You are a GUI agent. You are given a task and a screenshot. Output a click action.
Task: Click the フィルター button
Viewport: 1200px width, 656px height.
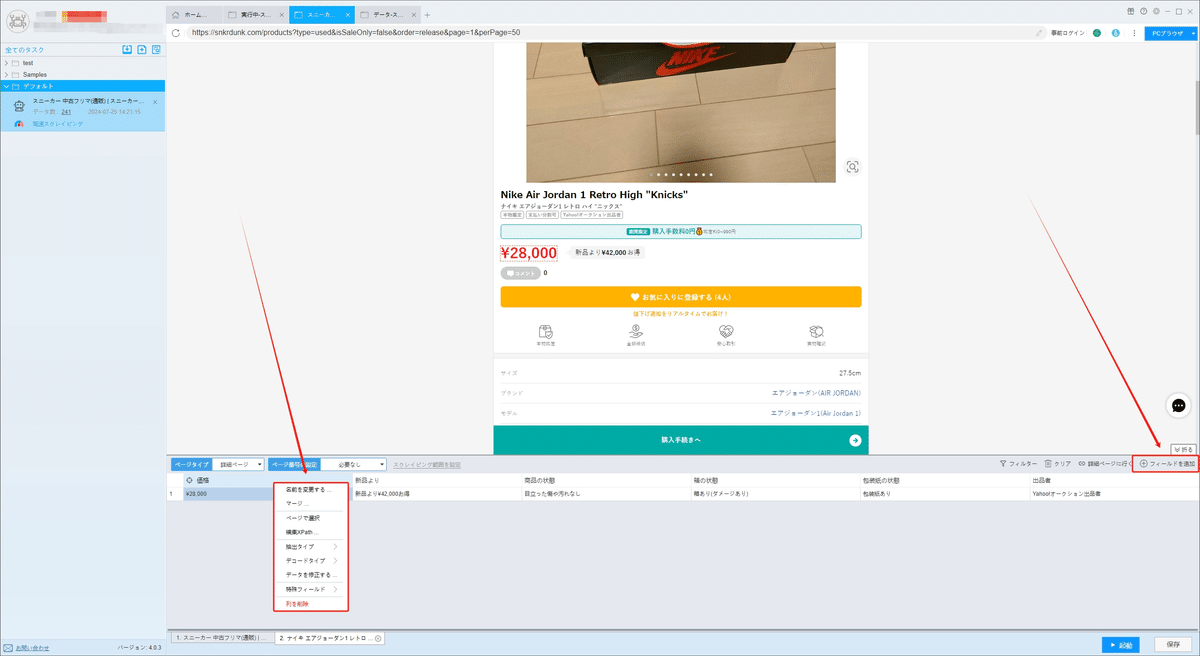1018,464
